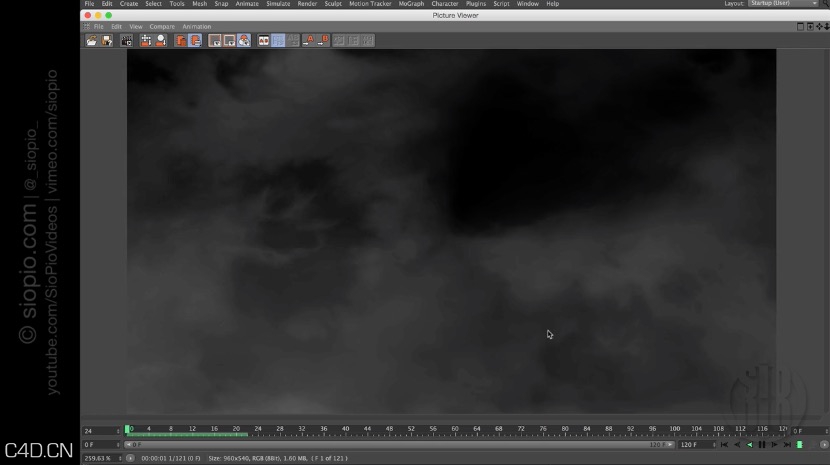Screen dimensions: 830x465
Task: Click the new window panel icon at top right
Action: pyautogui.click(x=810, y=26)
